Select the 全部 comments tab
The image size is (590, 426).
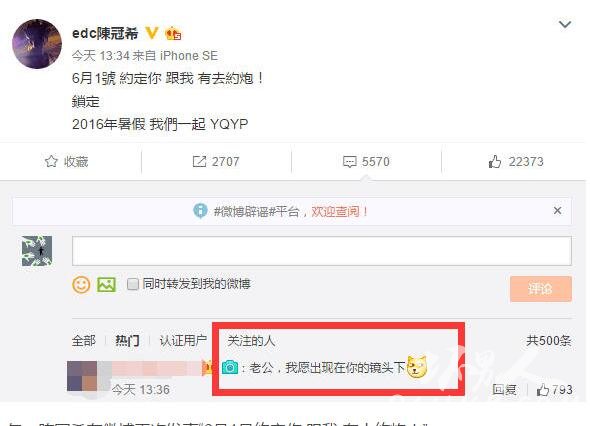point(84,341)
